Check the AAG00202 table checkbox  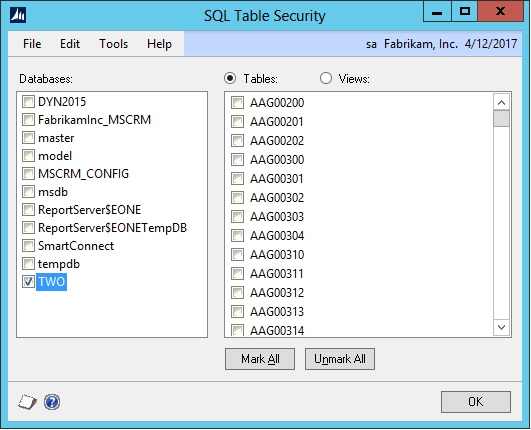tap(237, 141)
